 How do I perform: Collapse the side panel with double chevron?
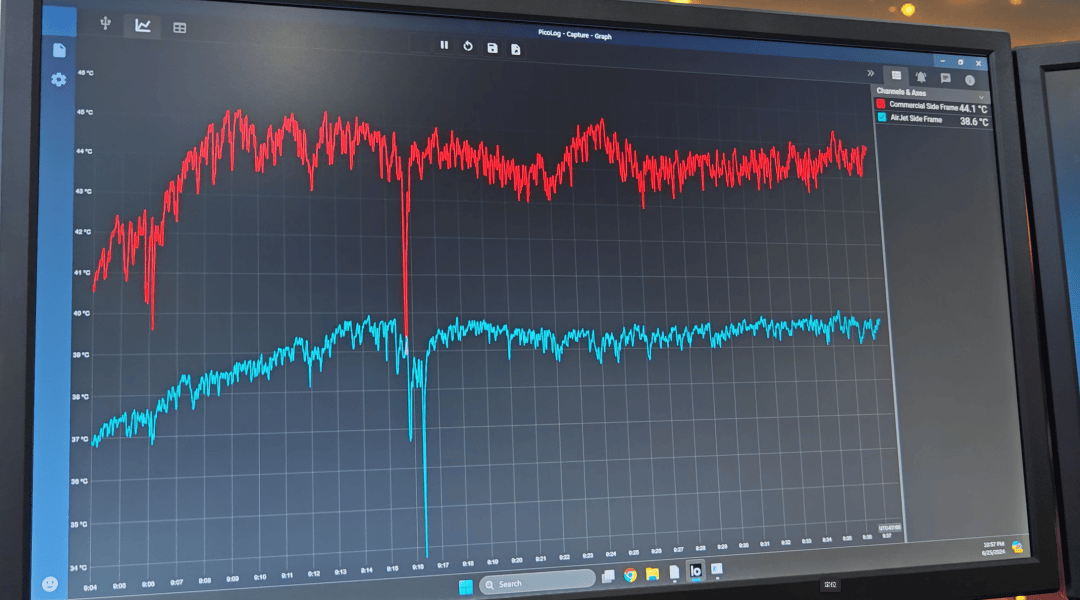click(x=871, y=73)
